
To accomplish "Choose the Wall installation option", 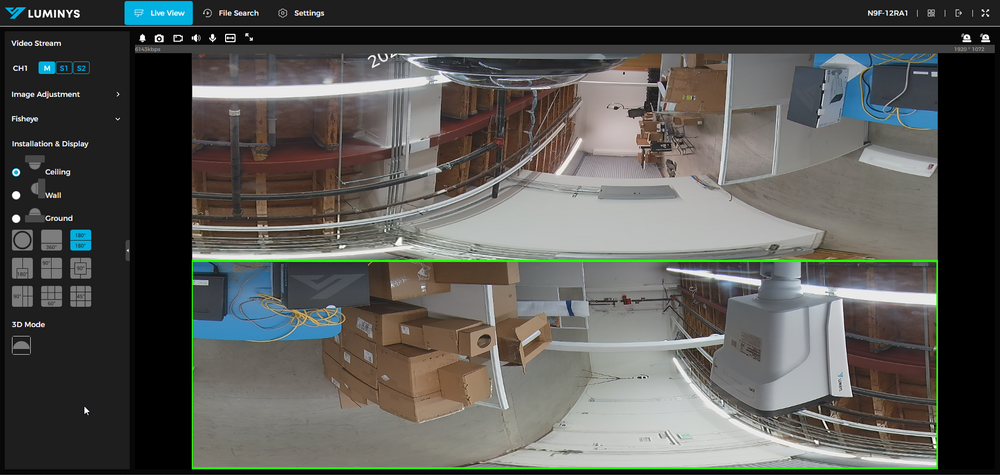I will coord(16,195).
